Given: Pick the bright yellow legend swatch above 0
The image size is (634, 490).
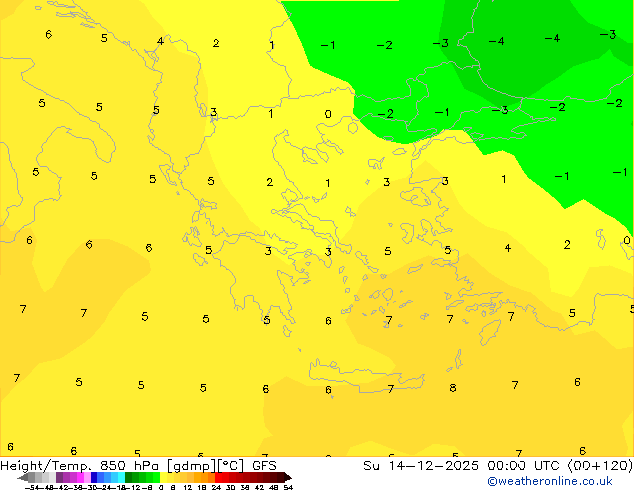Looking at the screenshot, I should 164,477.
